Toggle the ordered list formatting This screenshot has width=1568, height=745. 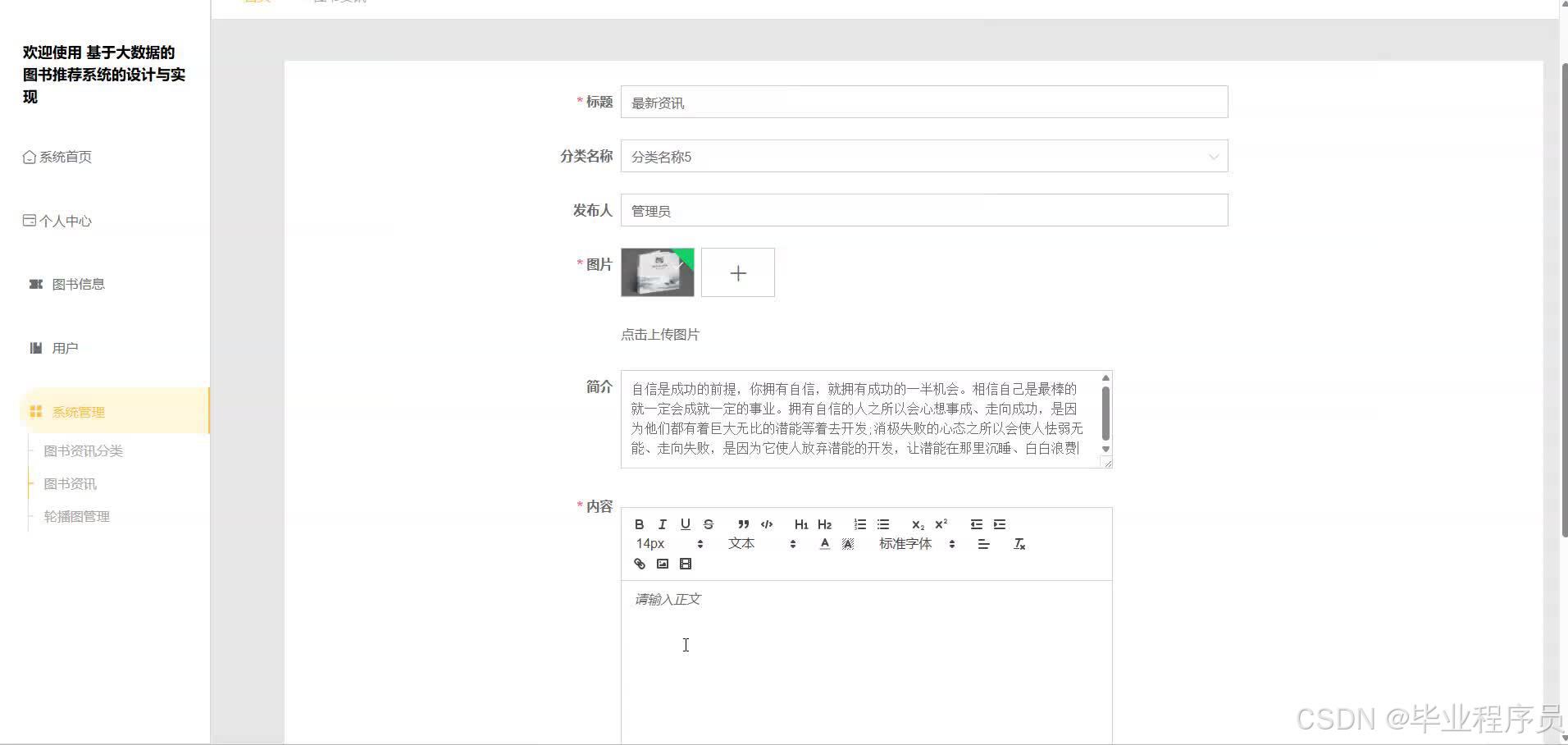860,524
